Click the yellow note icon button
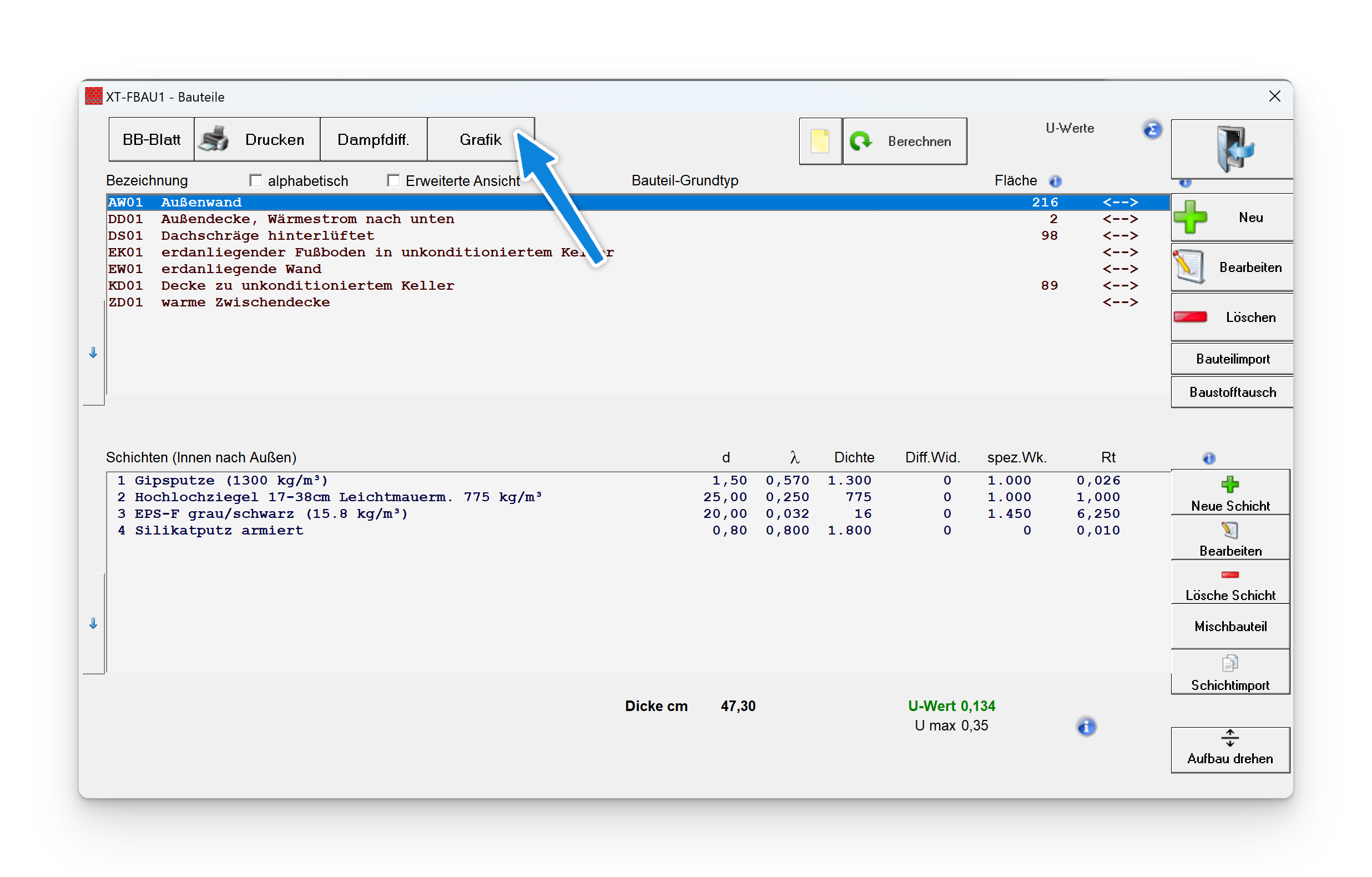1372x877 pixels. [820, 142]
